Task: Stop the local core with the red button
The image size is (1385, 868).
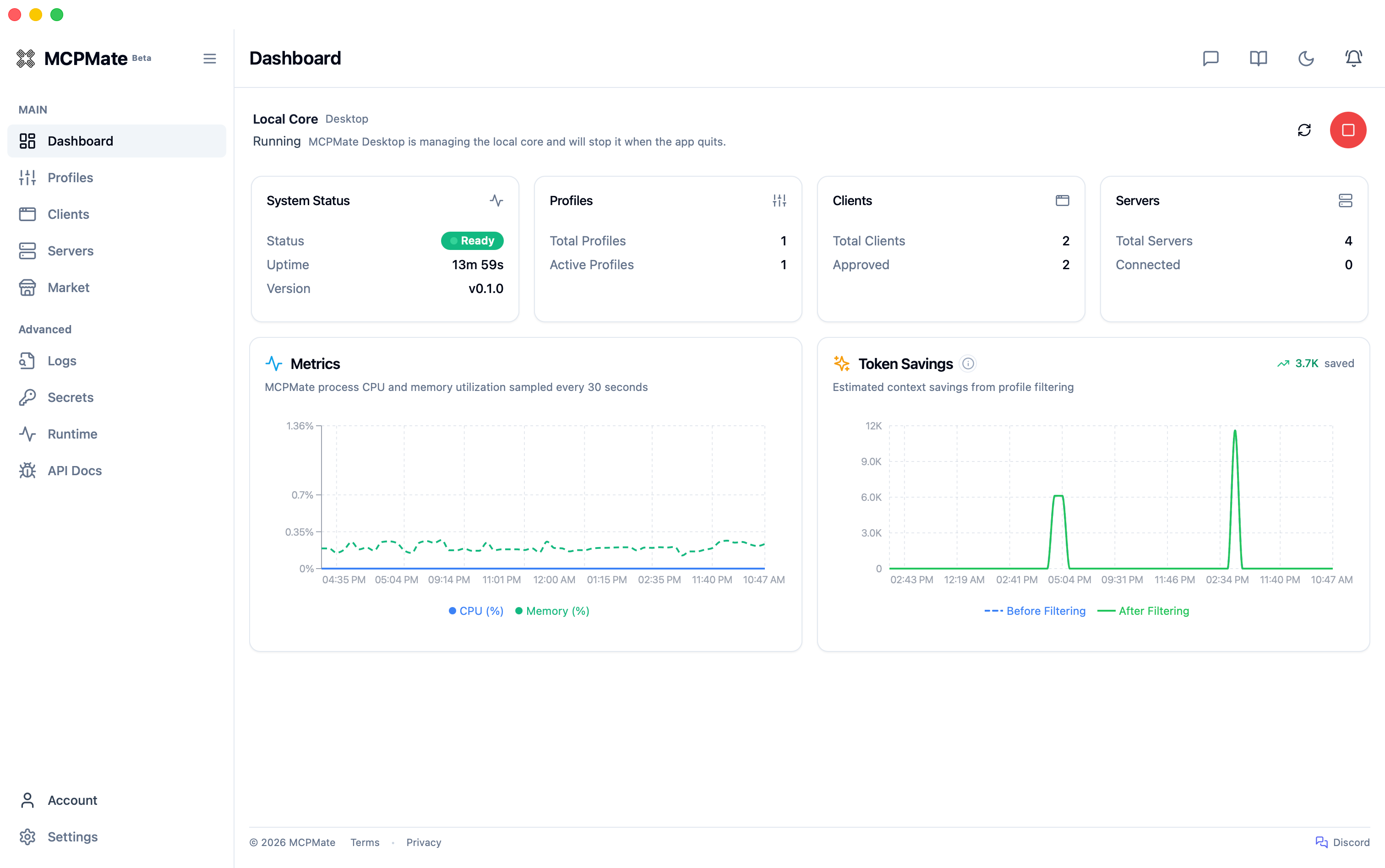Action: point(1348,130)
